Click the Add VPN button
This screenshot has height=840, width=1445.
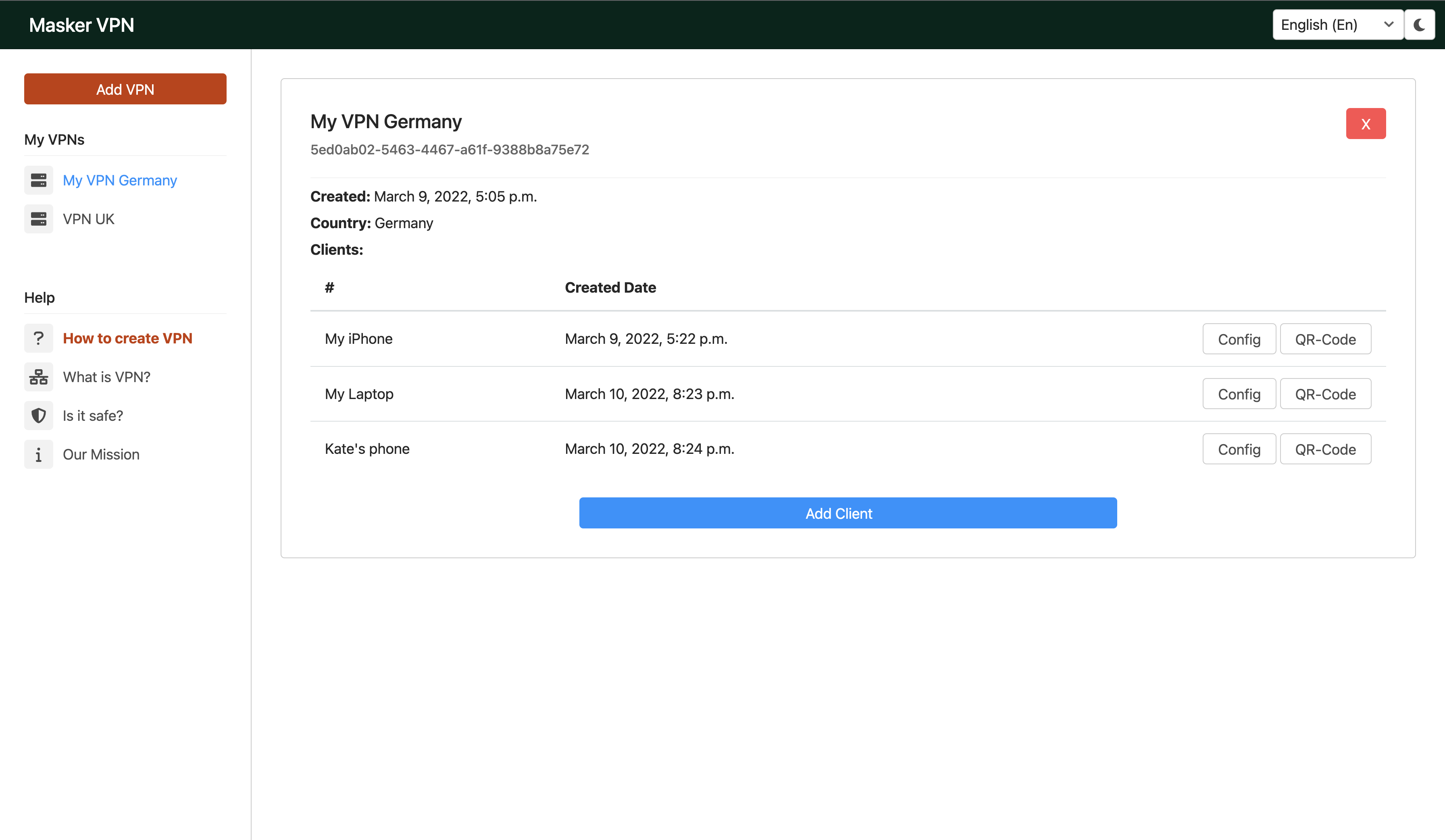point(125,89)
